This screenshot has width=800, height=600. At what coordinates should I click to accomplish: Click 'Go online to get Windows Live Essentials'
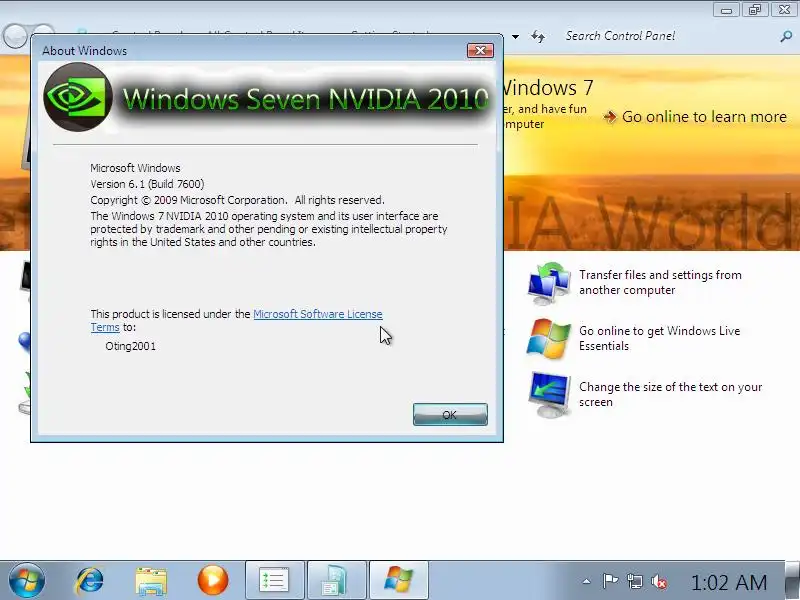tap(659, 338)
